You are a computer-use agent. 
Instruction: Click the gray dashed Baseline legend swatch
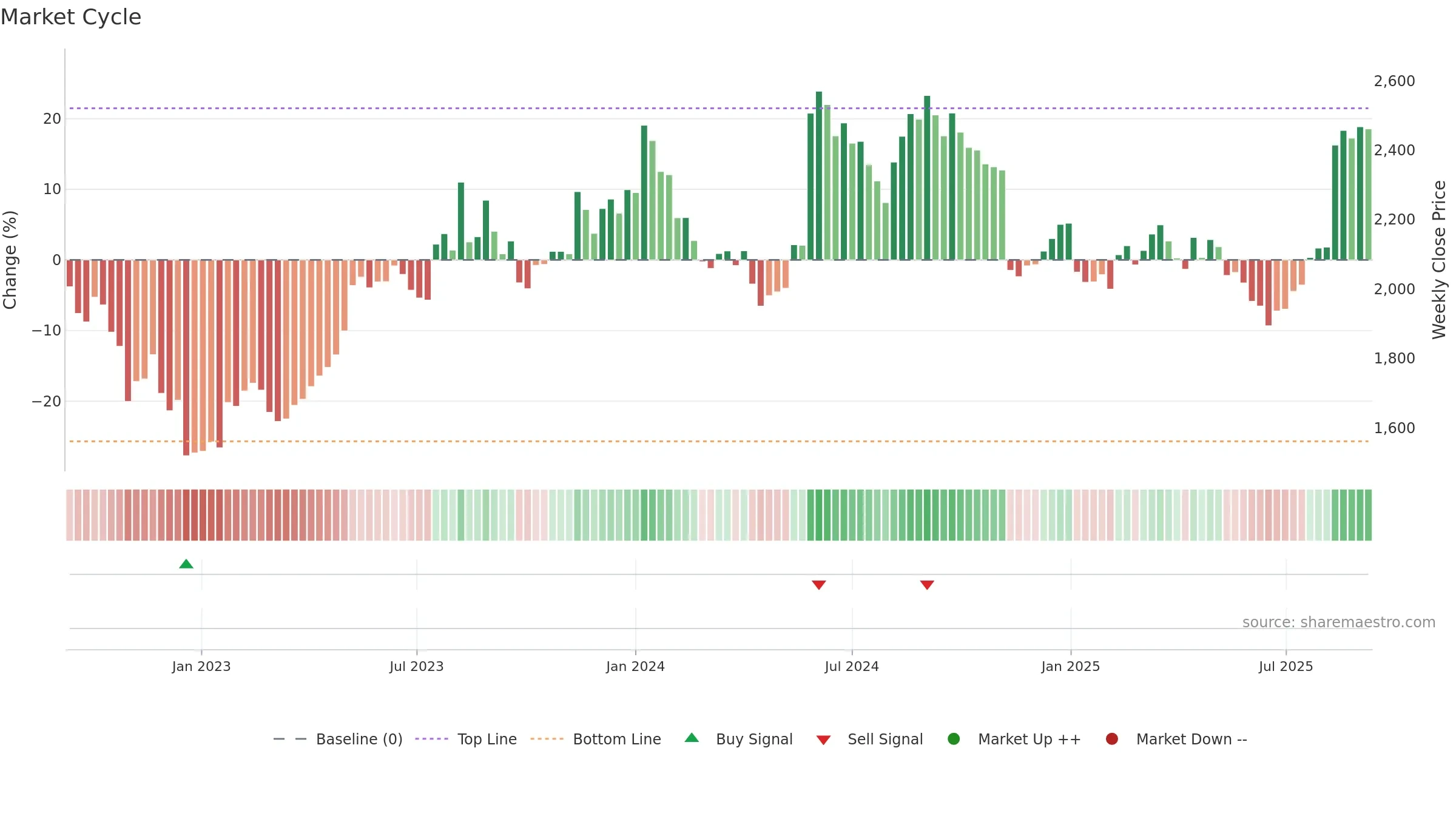(290, 739)
